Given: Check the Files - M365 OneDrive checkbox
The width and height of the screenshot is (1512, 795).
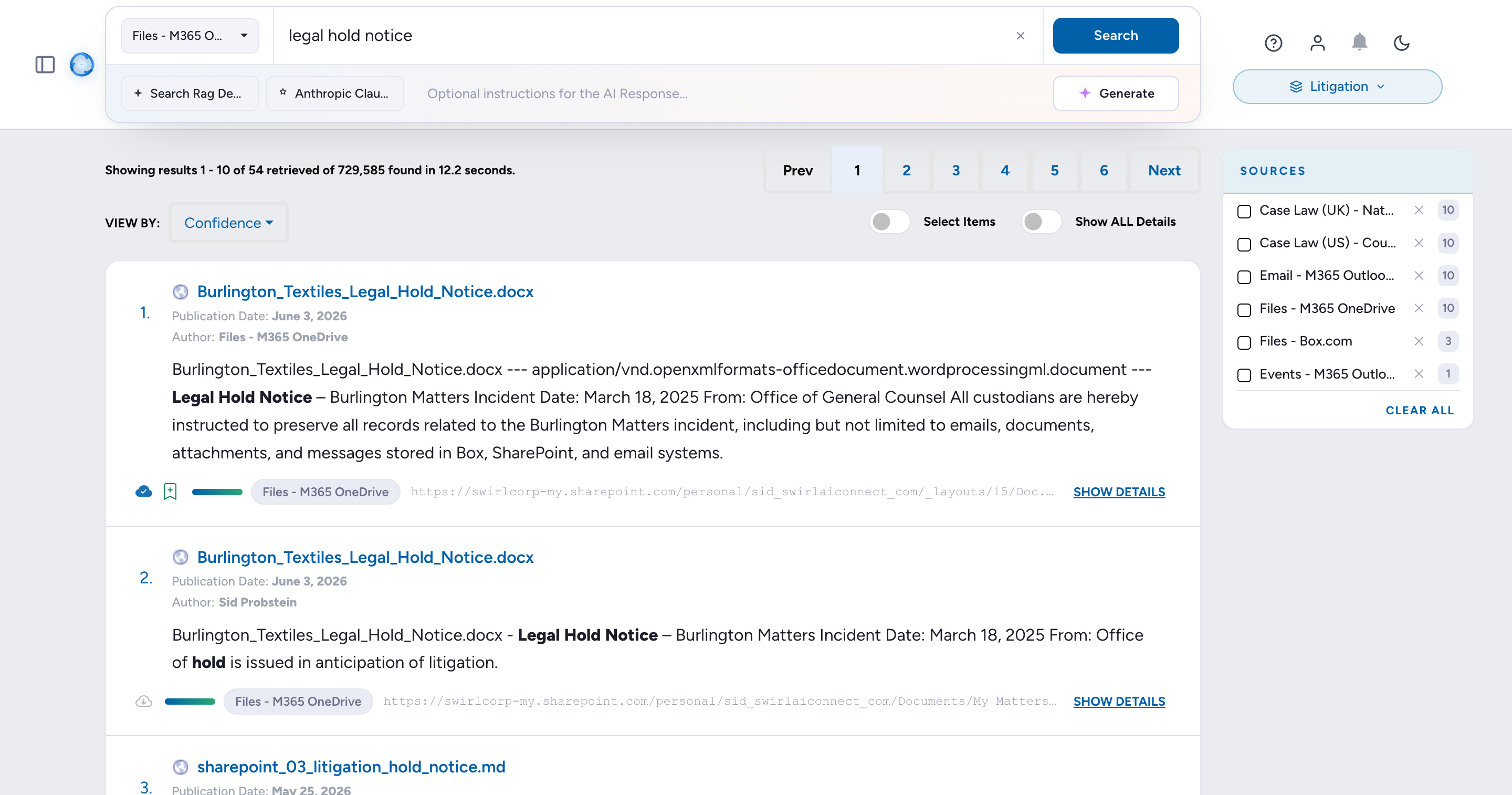Looking at the screenshot, I should pos(1244,309).
